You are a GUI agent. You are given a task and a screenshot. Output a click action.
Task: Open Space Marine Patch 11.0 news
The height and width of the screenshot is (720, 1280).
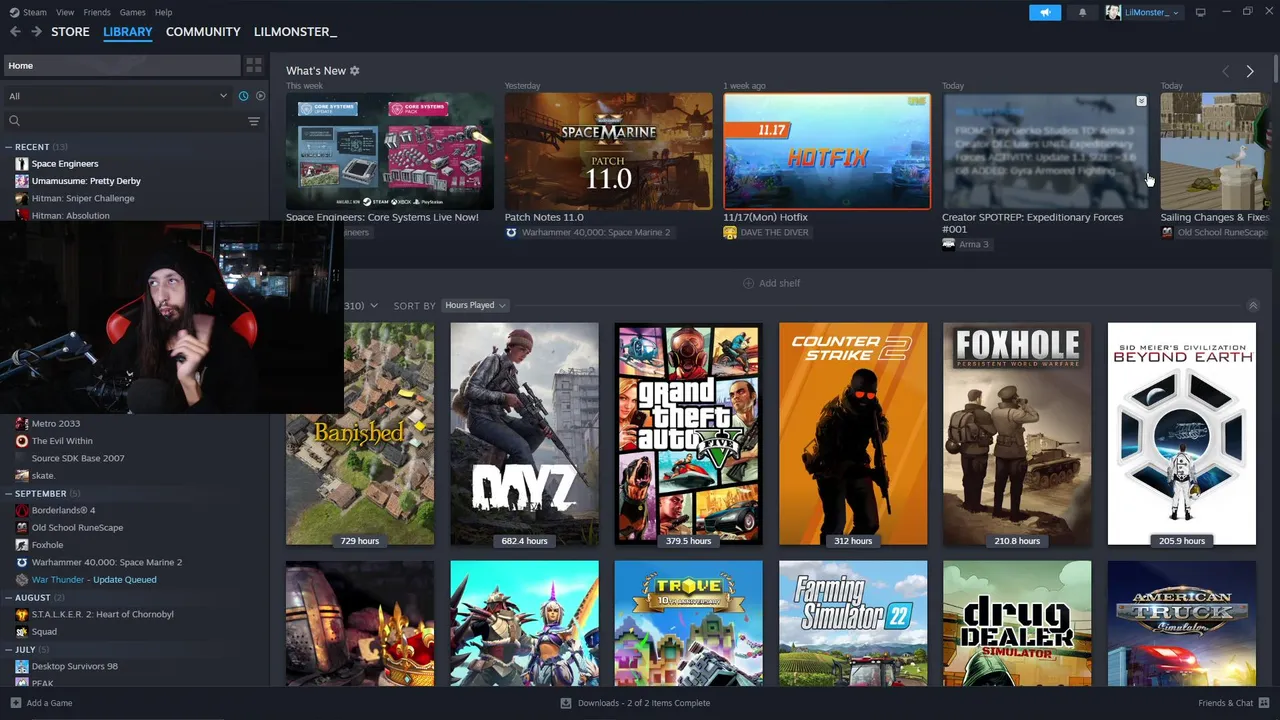608,151
